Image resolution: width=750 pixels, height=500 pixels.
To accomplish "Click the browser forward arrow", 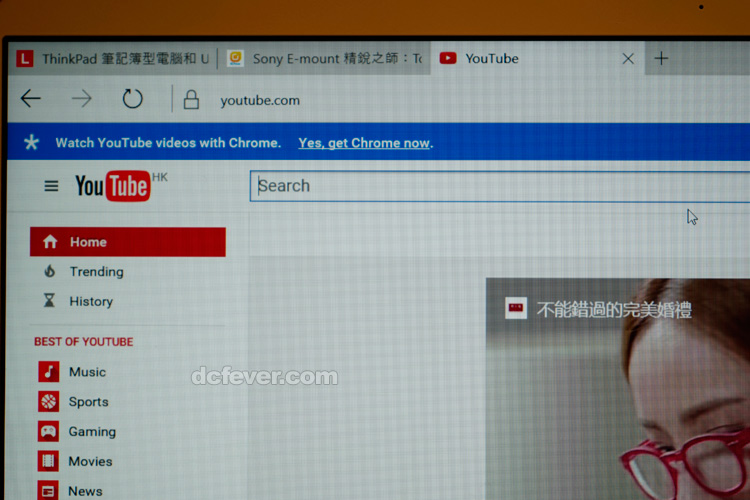I will [x=81, y=99].
